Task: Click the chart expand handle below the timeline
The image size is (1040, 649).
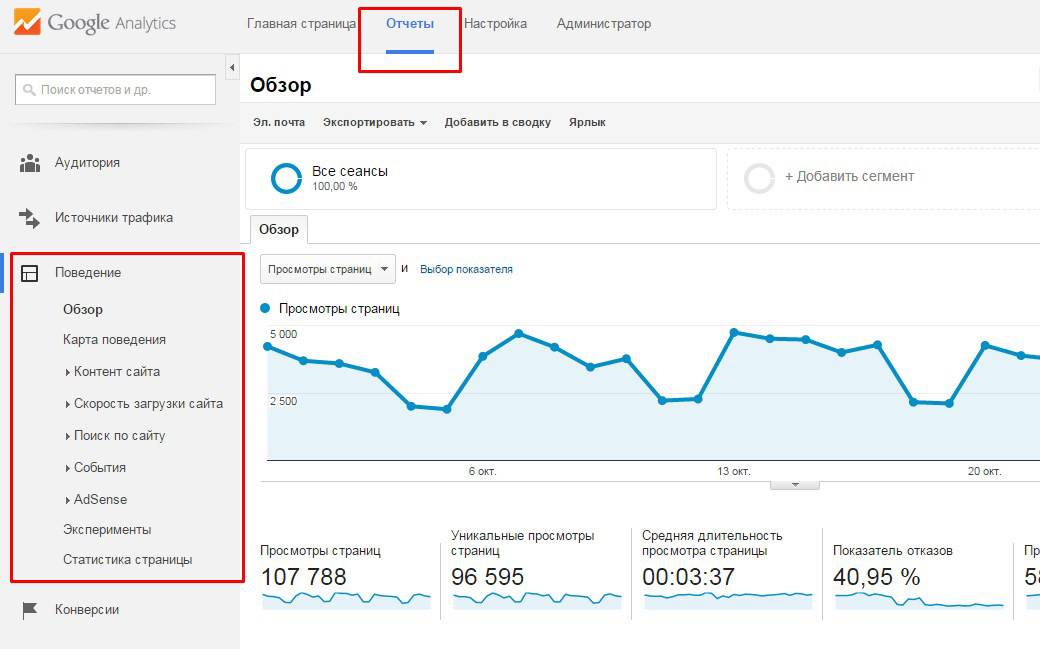Action: tap(795, 485)
